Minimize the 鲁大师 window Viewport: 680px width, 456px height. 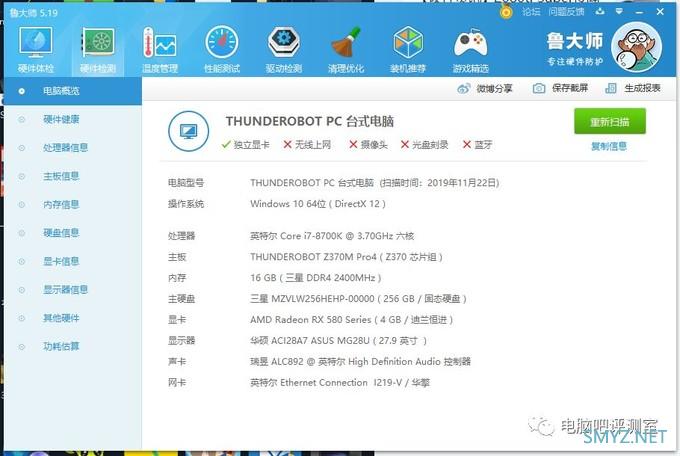(x=639, y=12)
